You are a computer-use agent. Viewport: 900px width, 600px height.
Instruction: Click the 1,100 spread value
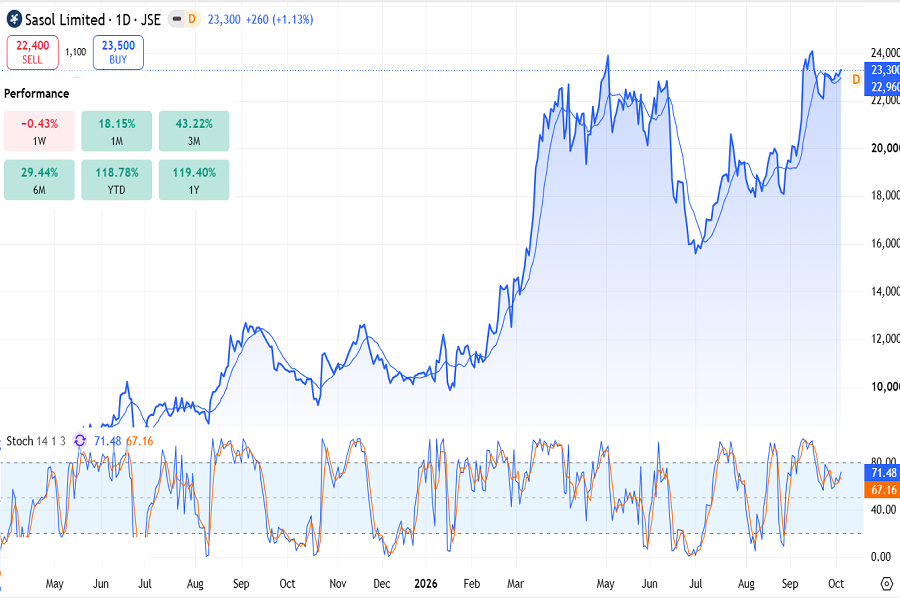click(x=76, y=52)
